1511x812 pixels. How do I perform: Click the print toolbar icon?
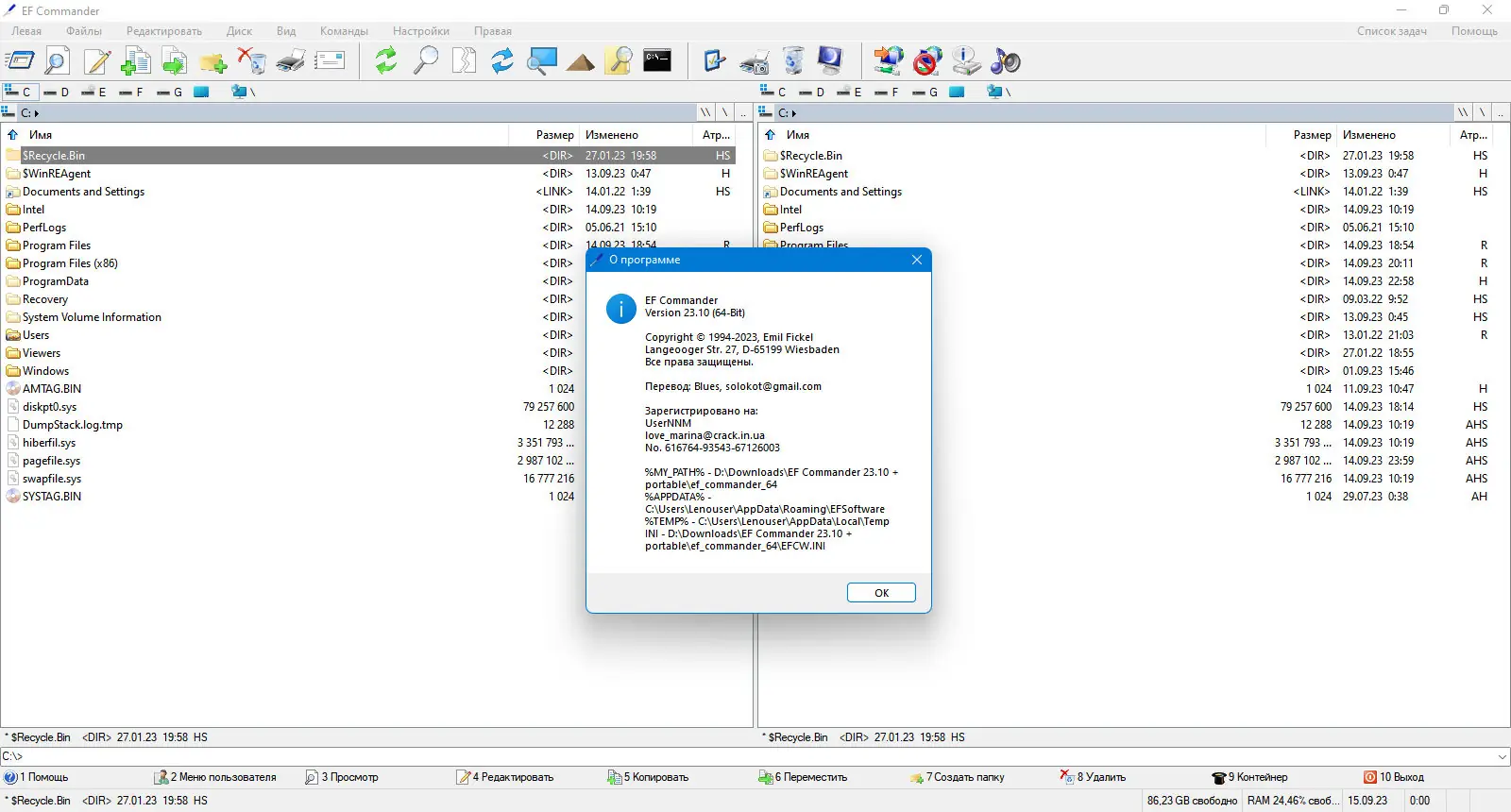(291, 61)
